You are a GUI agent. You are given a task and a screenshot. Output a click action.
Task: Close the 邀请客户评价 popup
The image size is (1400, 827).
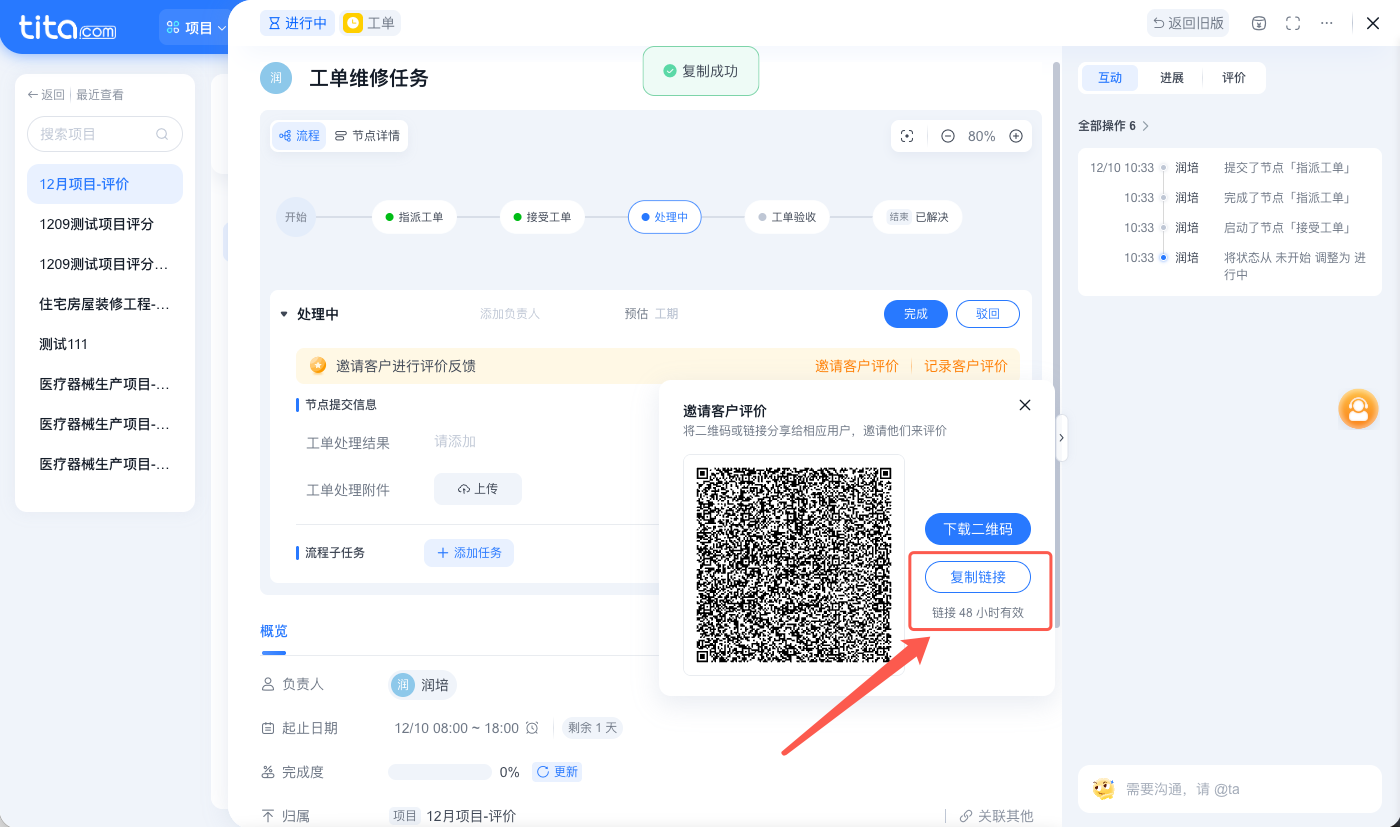1024,405
